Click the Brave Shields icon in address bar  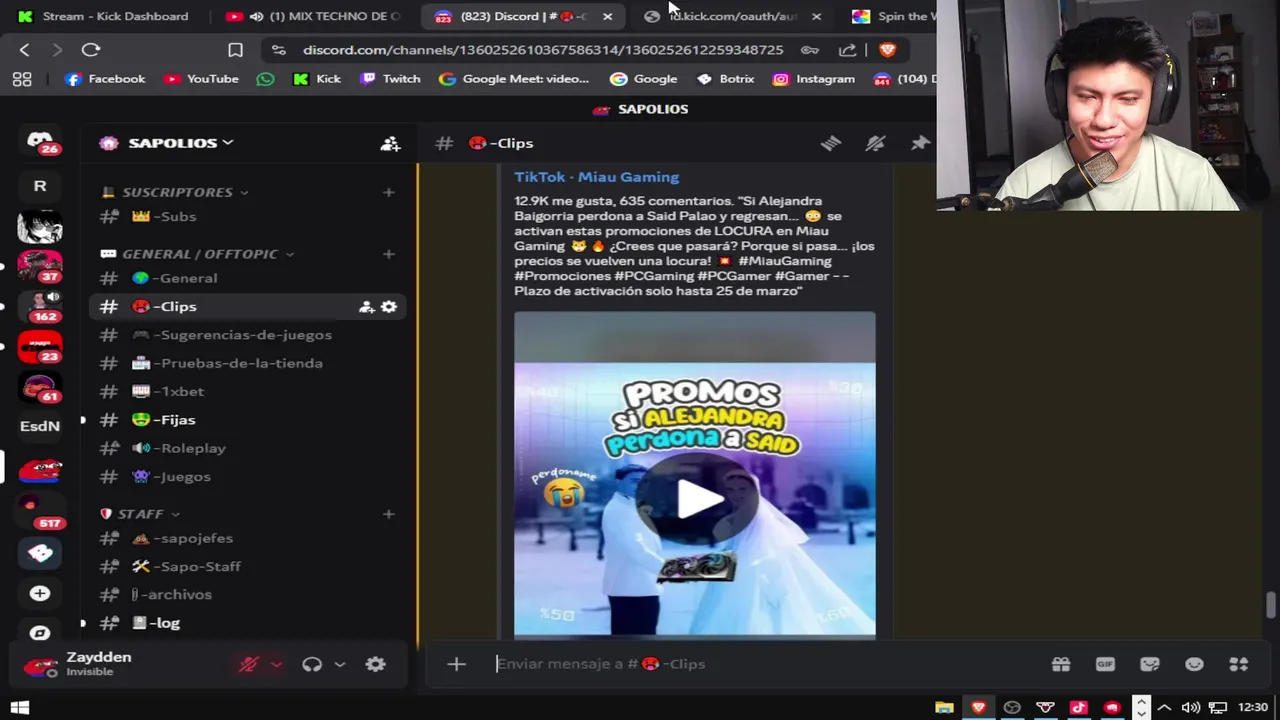click(x=887, y=49)
